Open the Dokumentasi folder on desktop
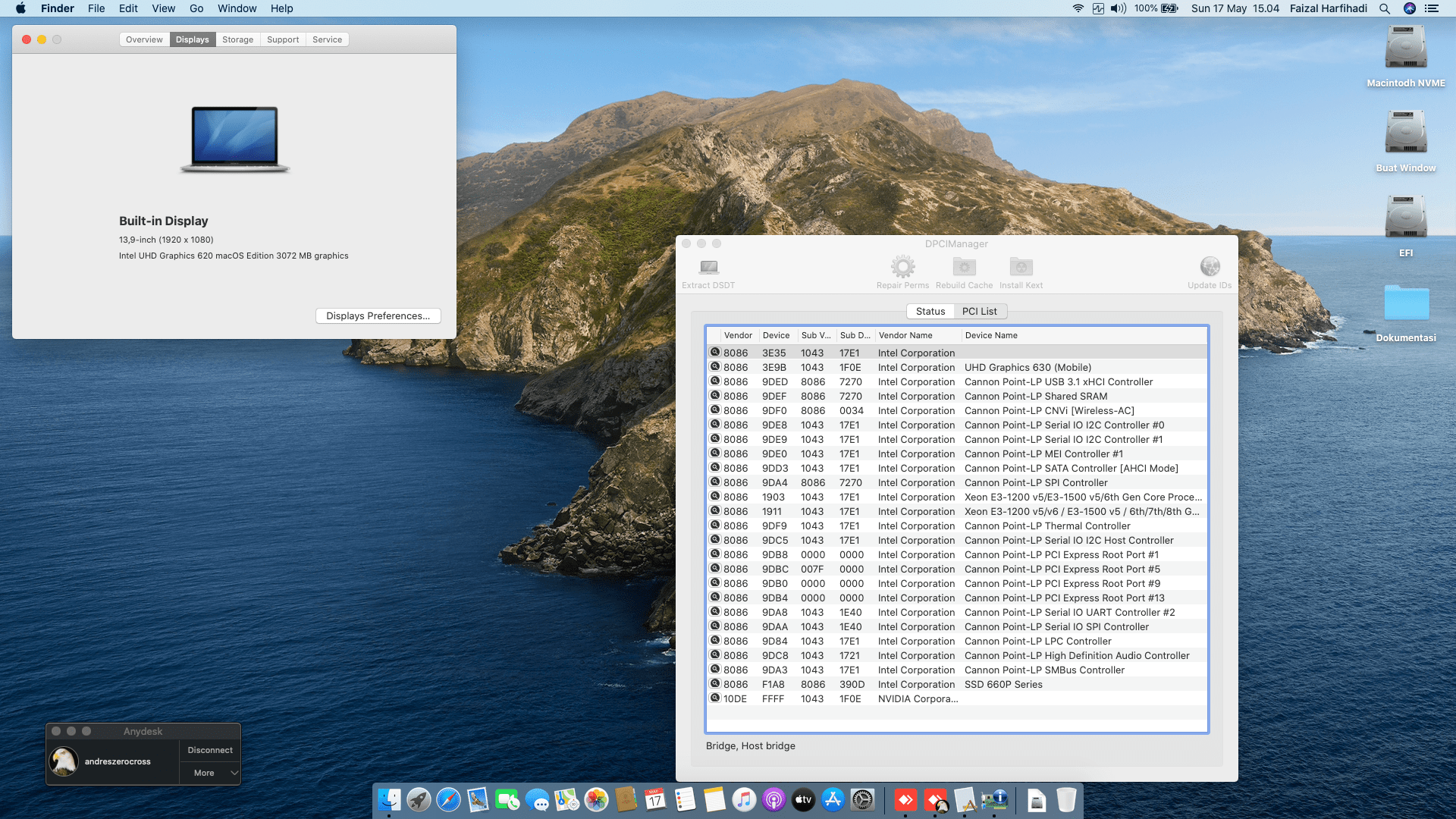 click(1405, 303)
